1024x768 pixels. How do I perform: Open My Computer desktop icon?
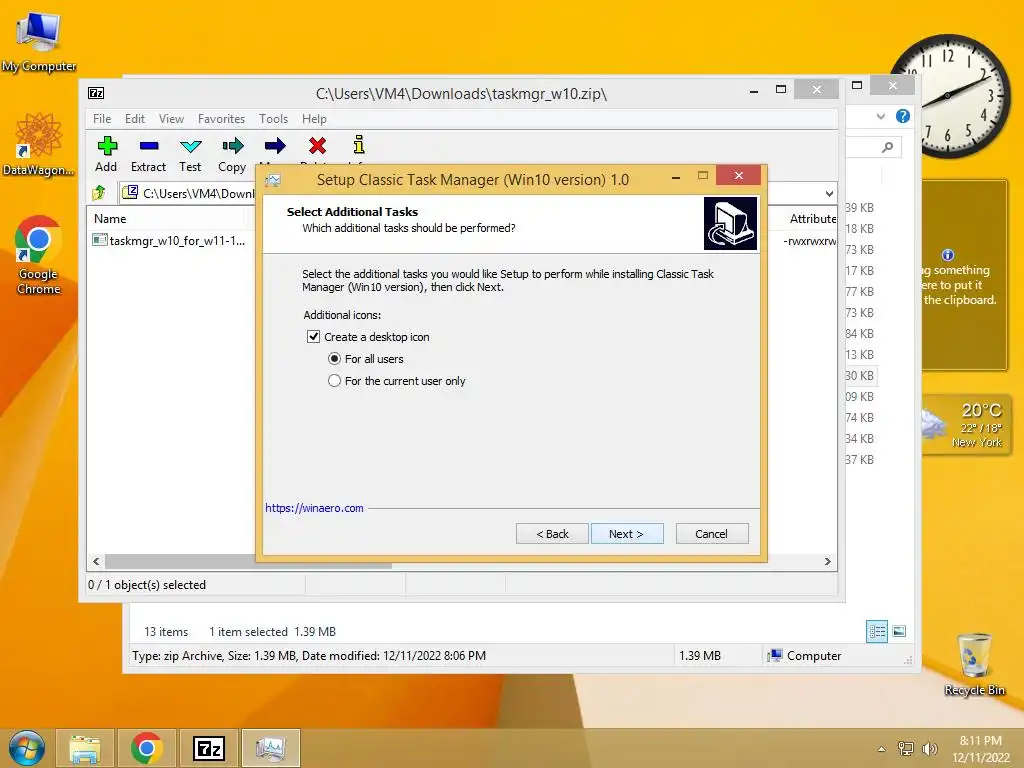(x=39, y=41)
